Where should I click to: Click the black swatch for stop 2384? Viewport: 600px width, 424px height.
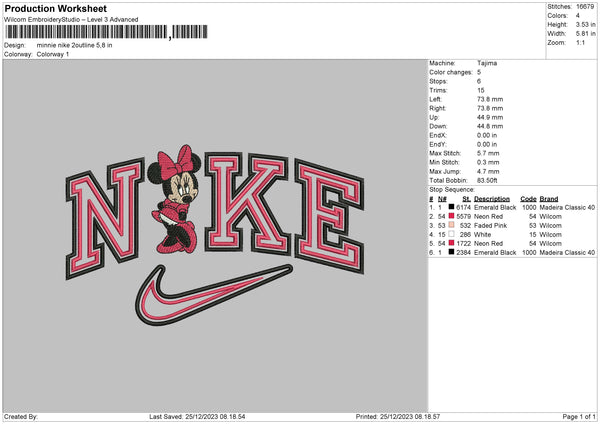[x=451, y=253]
